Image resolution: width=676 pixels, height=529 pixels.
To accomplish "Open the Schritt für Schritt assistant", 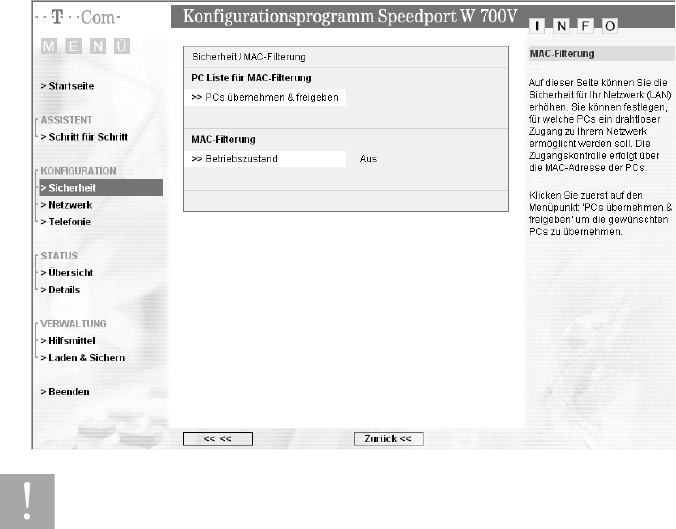I will pyautogui.click(x=84, y=137).
